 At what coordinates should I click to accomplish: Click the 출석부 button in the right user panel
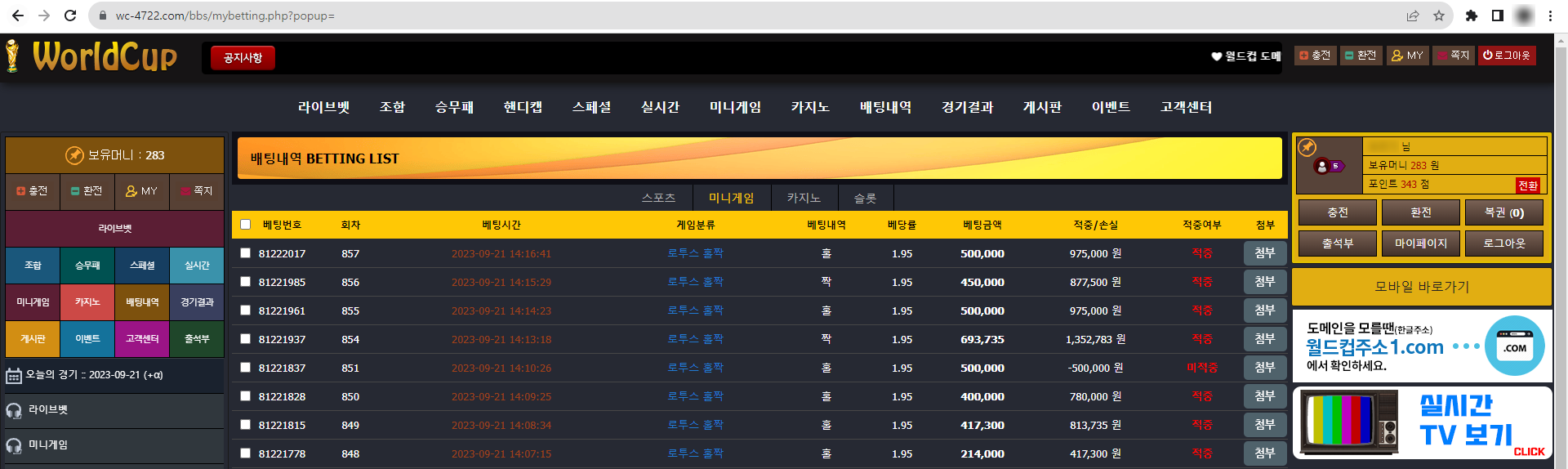(x=1338, y=243)
